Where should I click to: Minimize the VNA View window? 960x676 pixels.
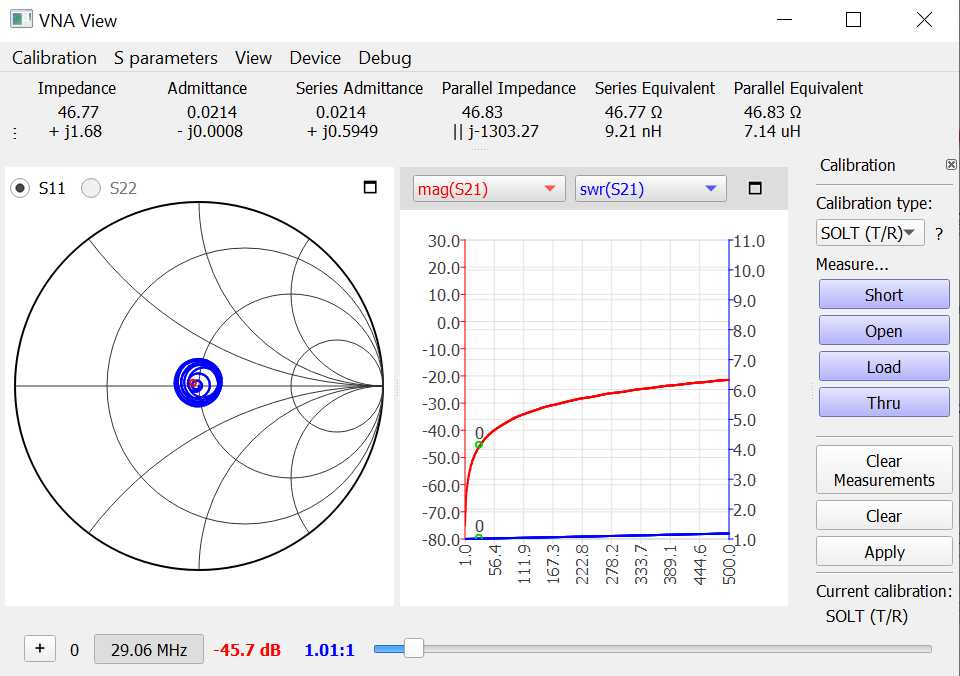784,20
